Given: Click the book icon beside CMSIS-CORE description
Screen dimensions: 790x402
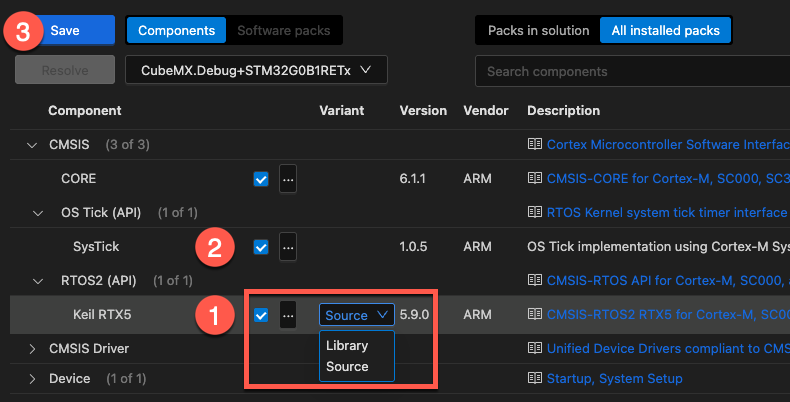Looking at the screenshot, I should point(535,179).
